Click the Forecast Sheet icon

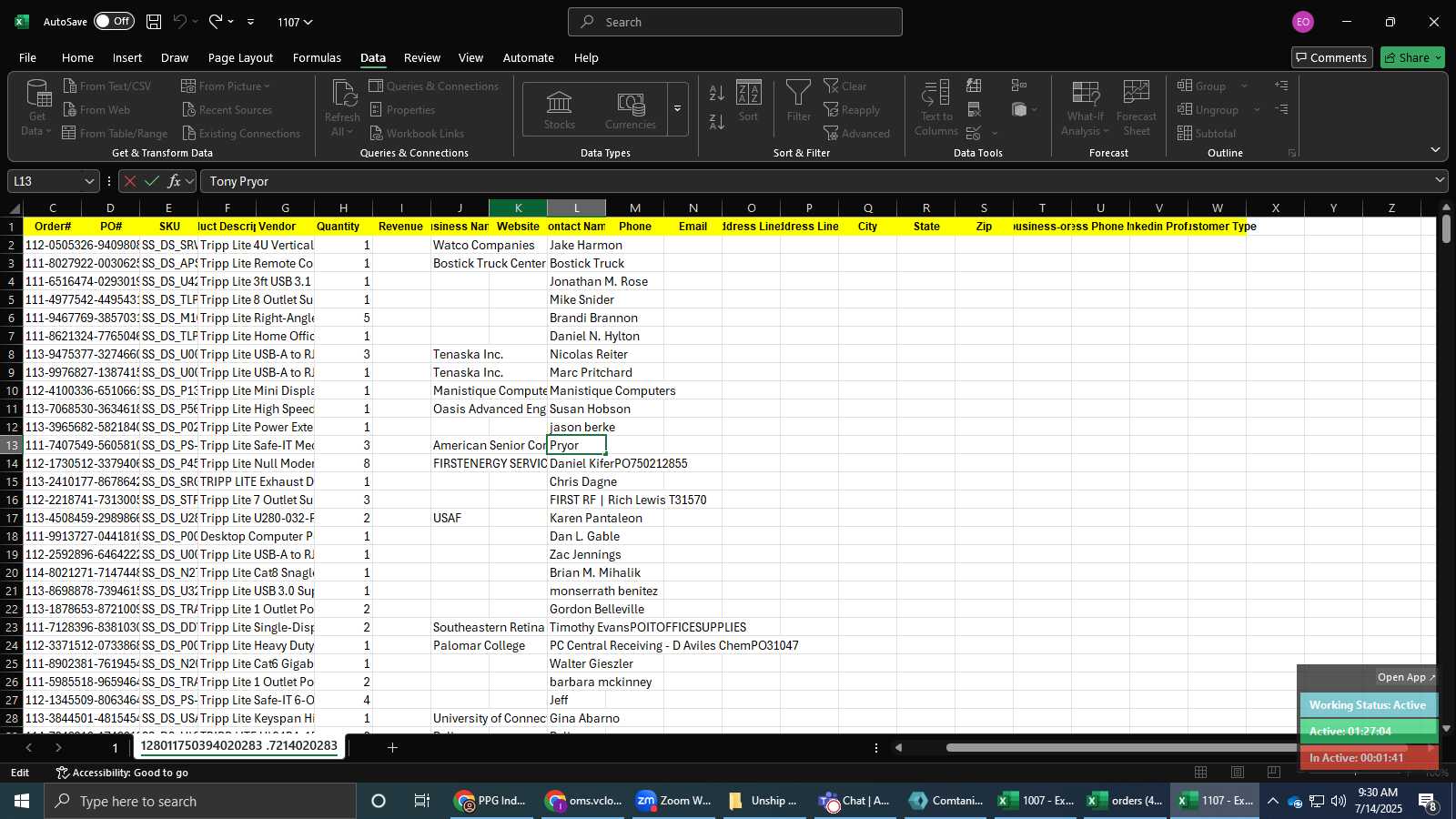tap(1137, 93)
